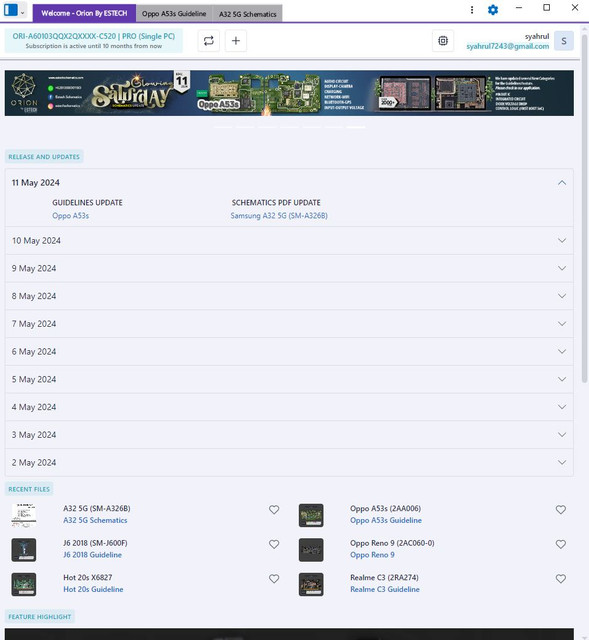Expand the 2 May 2024 section

coord(289,462)
